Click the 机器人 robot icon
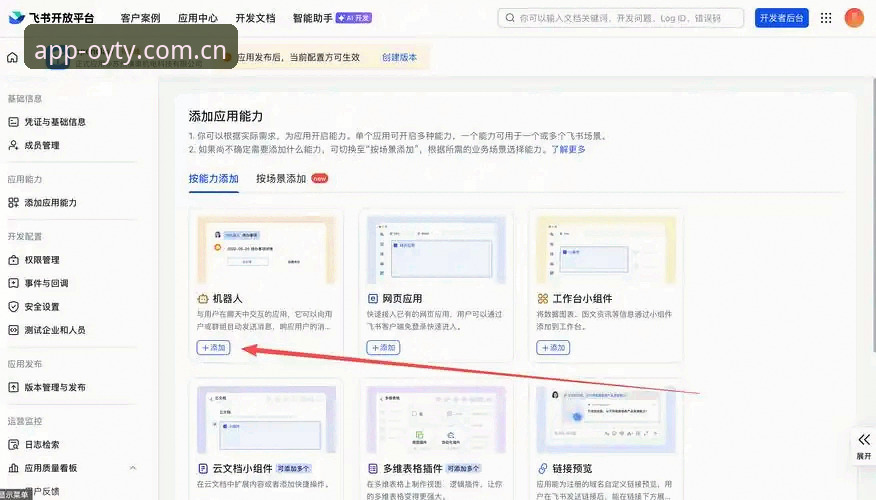 tap(203, 299)
